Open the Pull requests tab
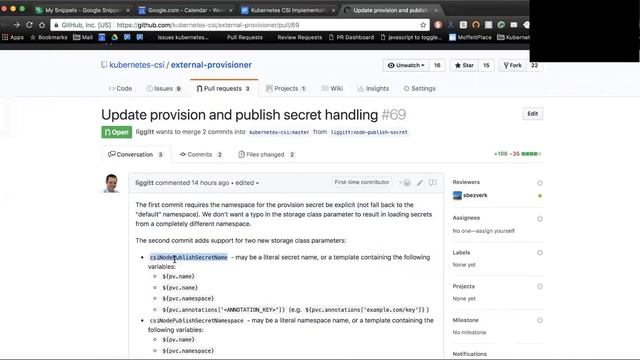This screenshot has height=360, width=640. pos(223,89)
